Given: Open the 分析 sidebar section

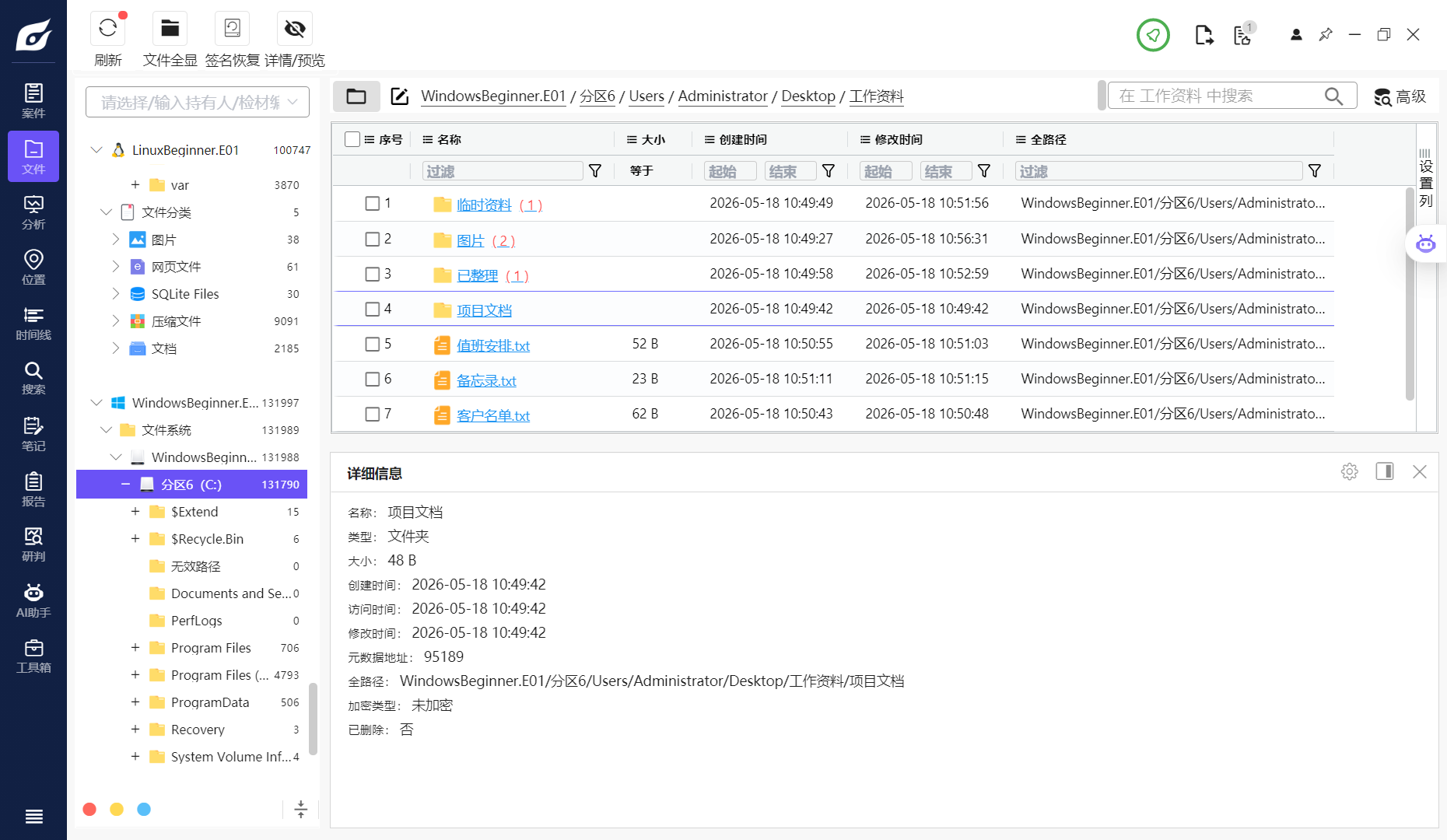Looking at the screenshot, I should coord(33,212).
